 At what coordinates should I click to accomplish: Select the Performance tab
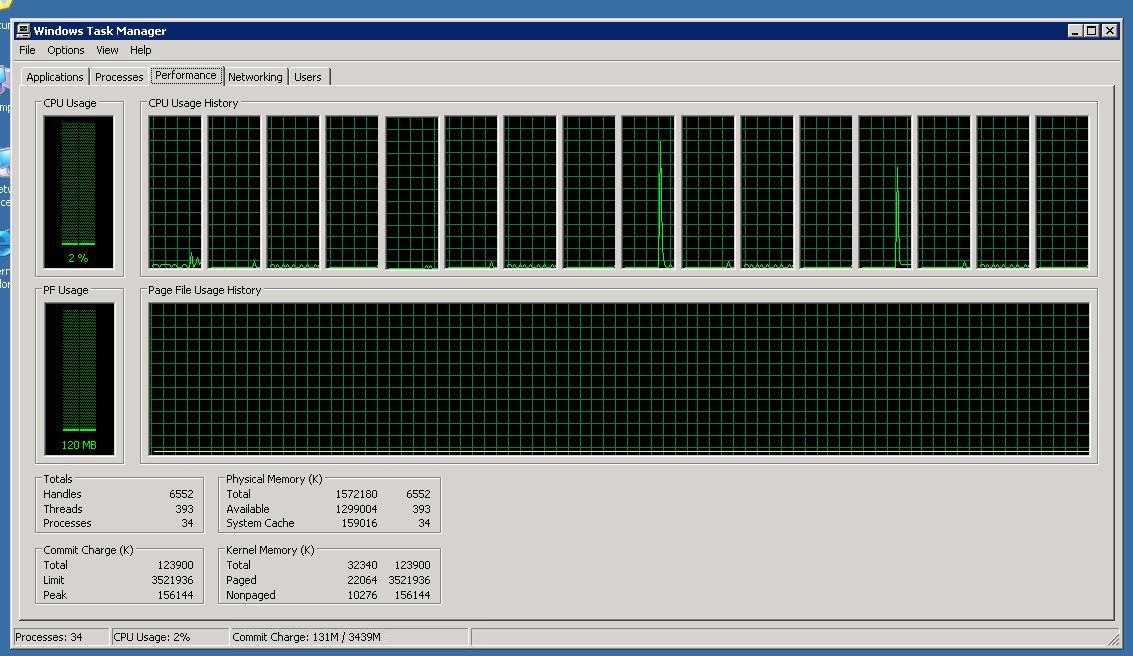186,76
